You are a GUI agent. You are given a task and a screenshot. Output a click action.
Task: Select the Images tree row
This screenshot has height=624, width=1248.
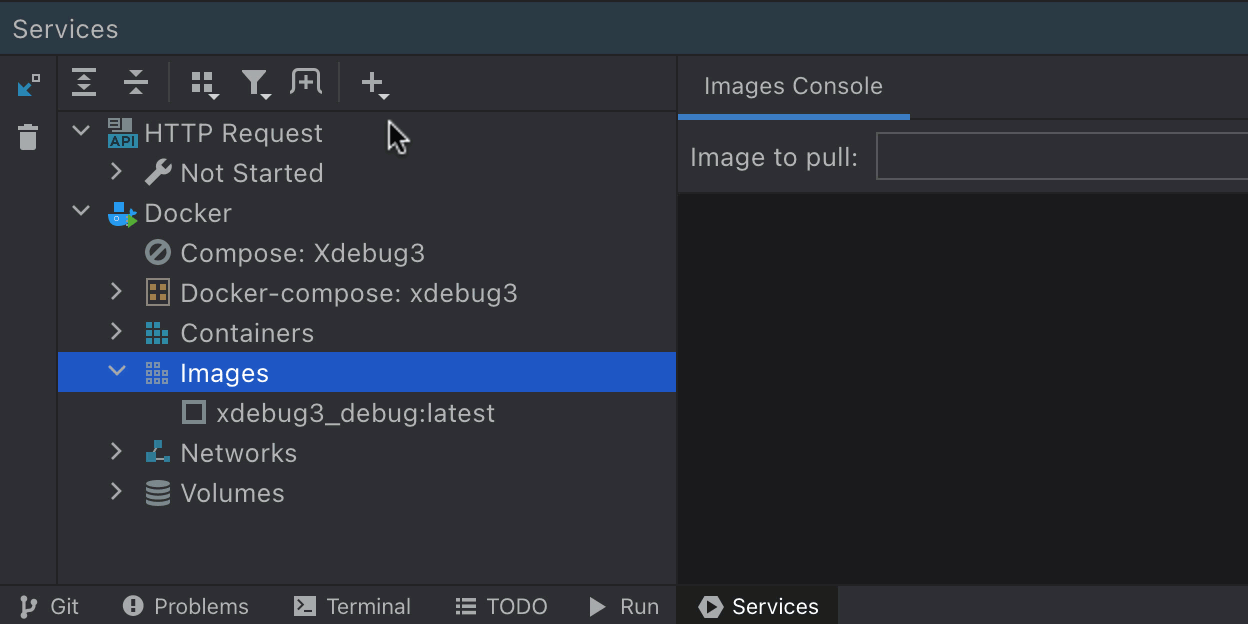click(367, 372)
